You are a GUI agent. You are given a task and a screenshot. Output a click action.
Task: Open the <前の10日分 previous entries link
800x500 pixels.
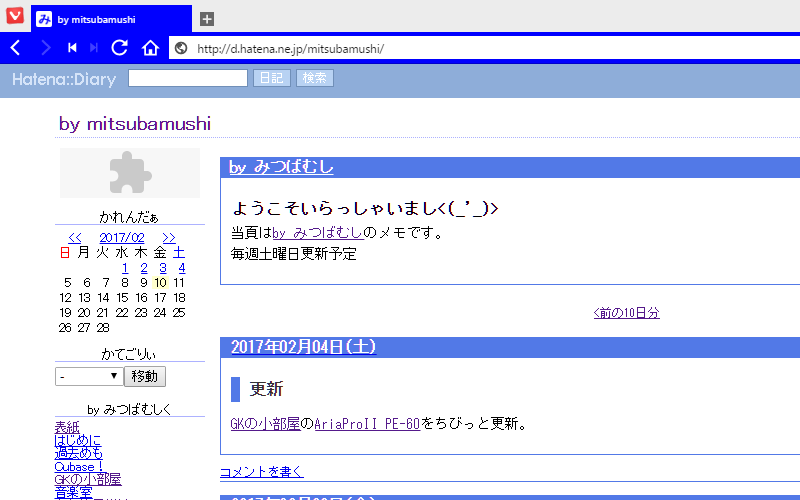tap(627, 313)
